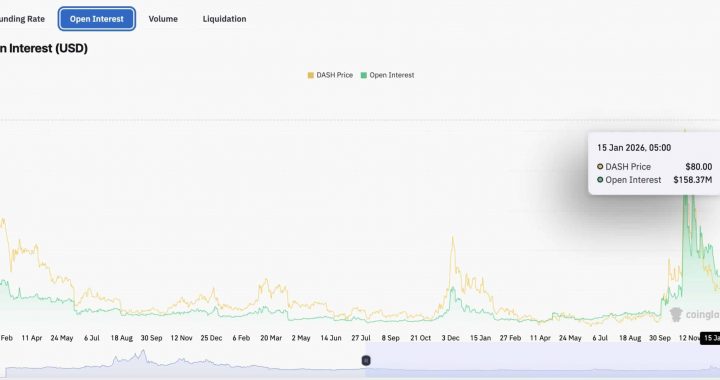Click the Open Interest marker in tooltip

click(600, 180)
